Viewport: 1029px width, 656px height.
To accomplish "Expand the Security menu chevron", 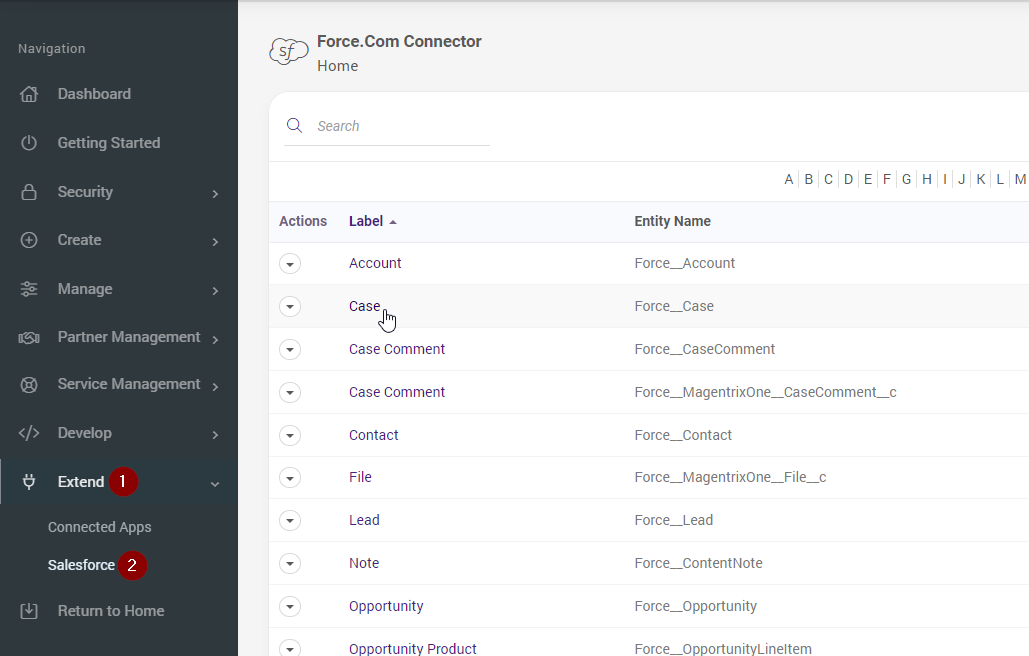I will (215, 194).
